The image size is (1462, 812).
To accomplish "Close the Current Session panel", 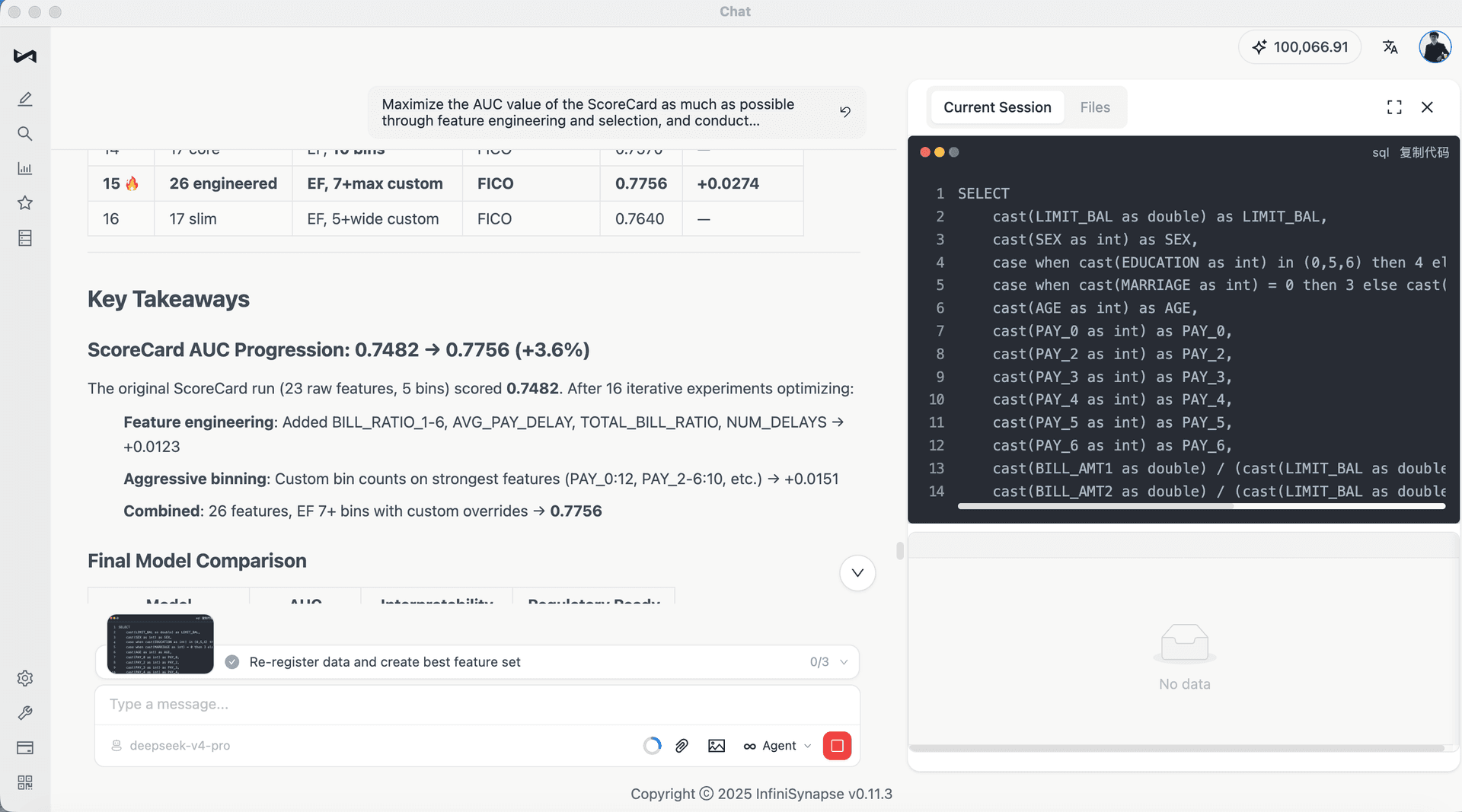I will pyautogui.click(x=1427, y=107).
